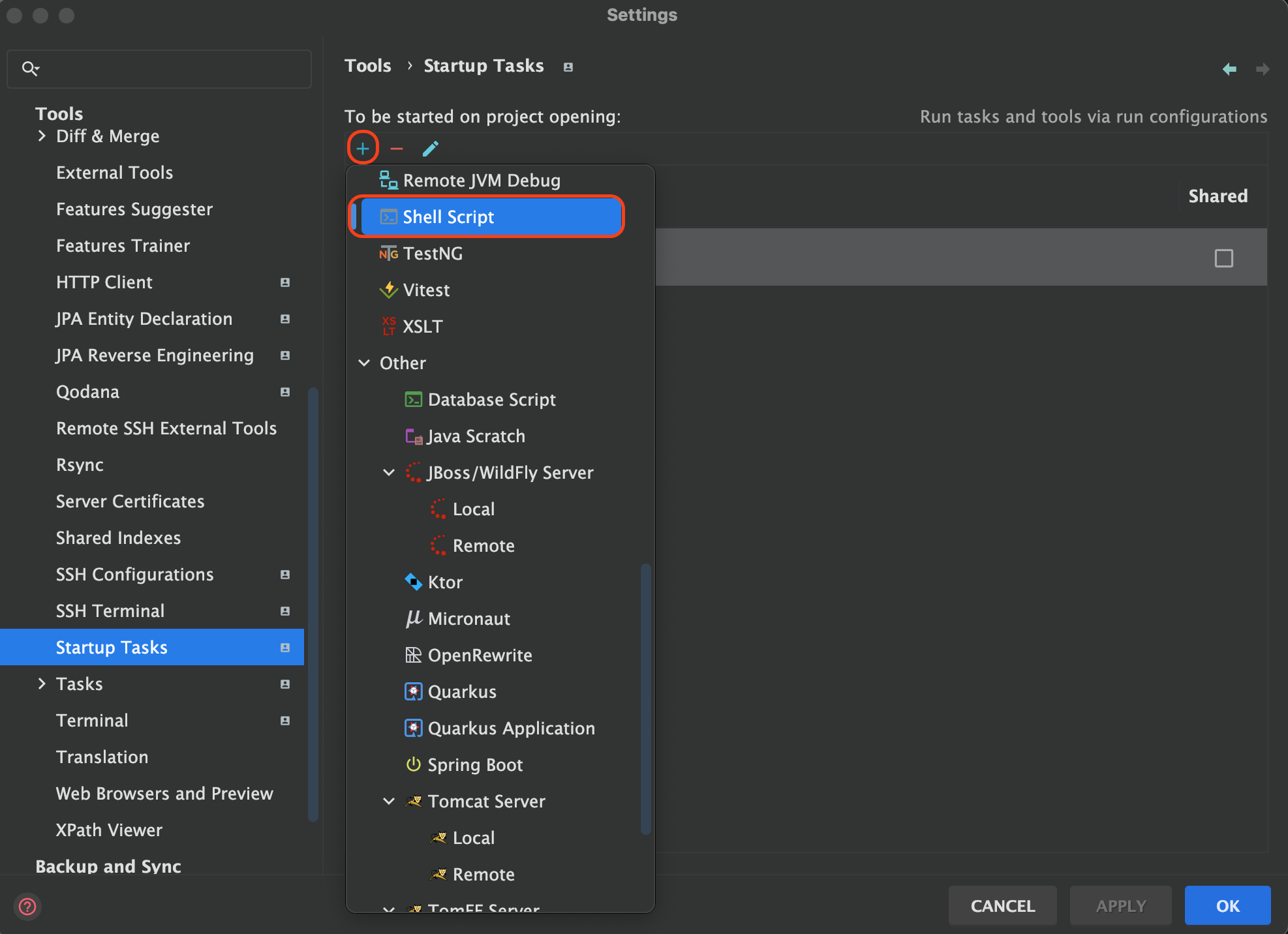The height and width of the screenshot is (934, 1288).
Task: Expand the Tasks settings node
Action: tap(42, 684)
